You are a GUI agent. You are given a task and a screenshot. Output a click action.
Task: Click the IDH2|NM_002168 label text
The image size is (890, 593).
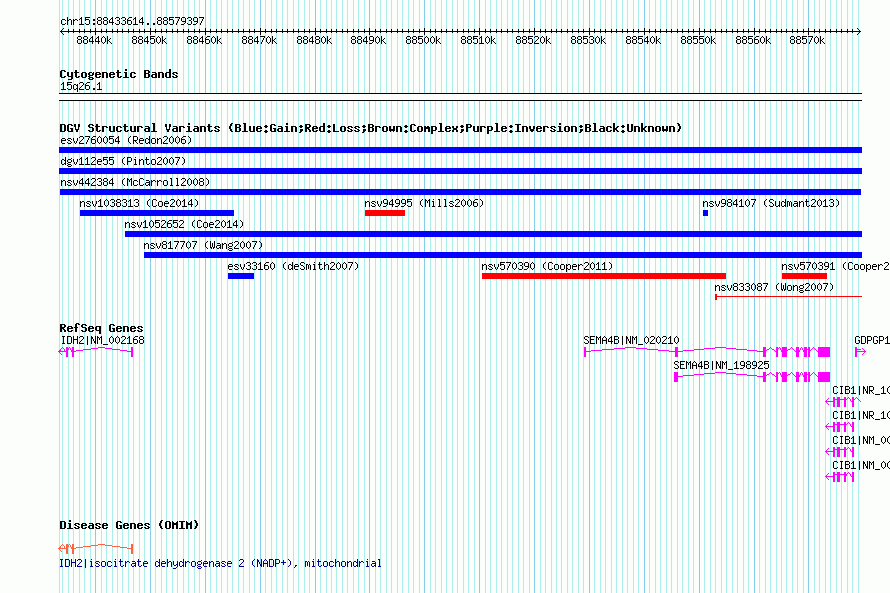103,340
